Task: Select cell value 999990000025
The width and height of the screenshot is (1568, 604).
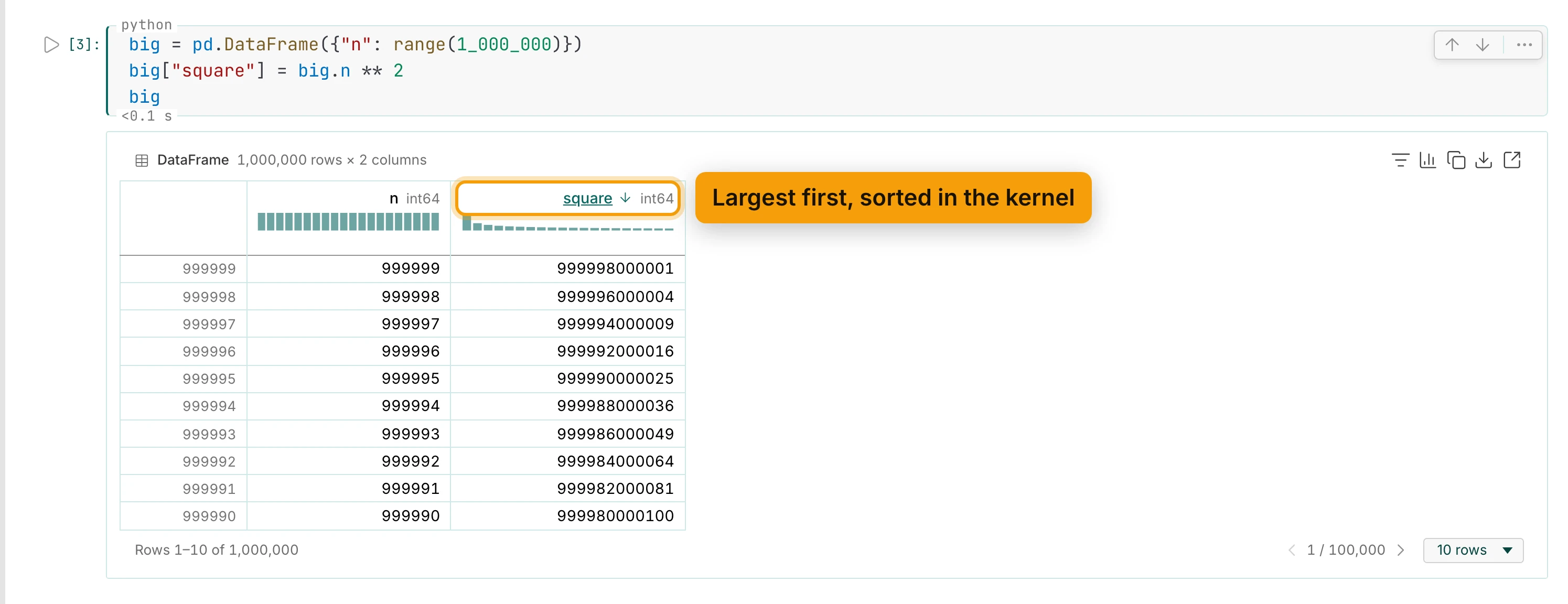Action: pos(615,379)
